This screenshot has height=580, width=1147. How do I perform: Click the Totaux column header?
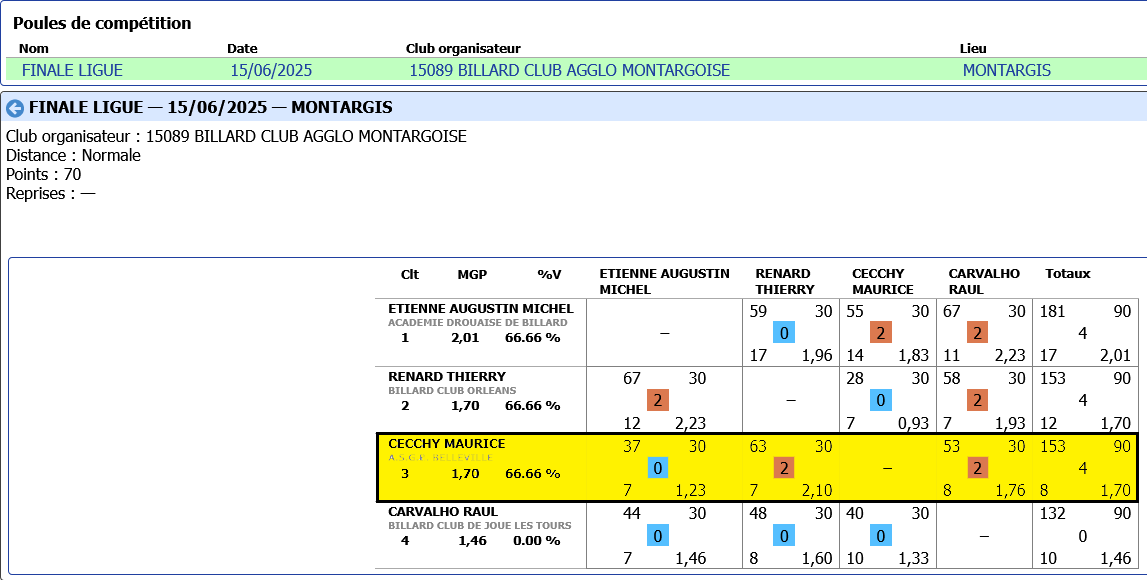[1067, 273]
